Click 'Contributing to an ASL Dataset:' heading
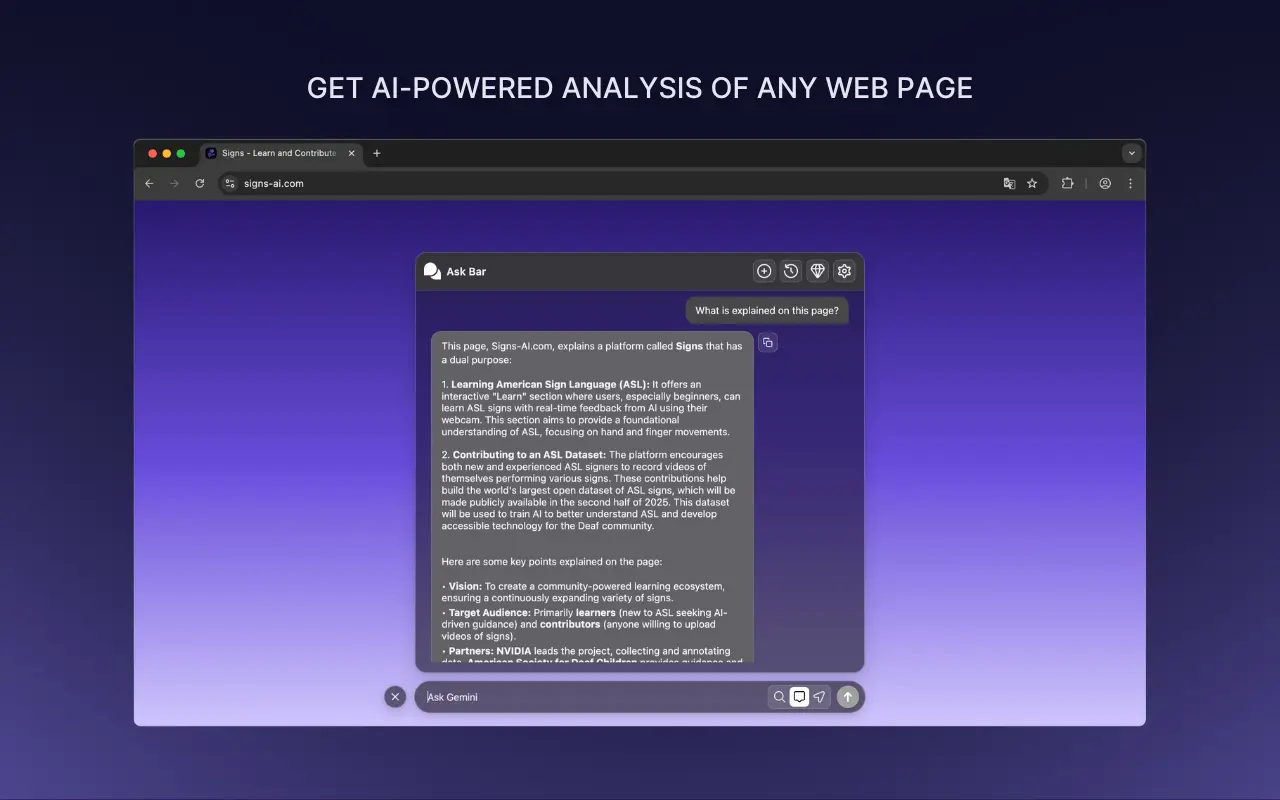The height and width of the screenshot is (800, 1280). pyautogui.click(x=529, y=455)
